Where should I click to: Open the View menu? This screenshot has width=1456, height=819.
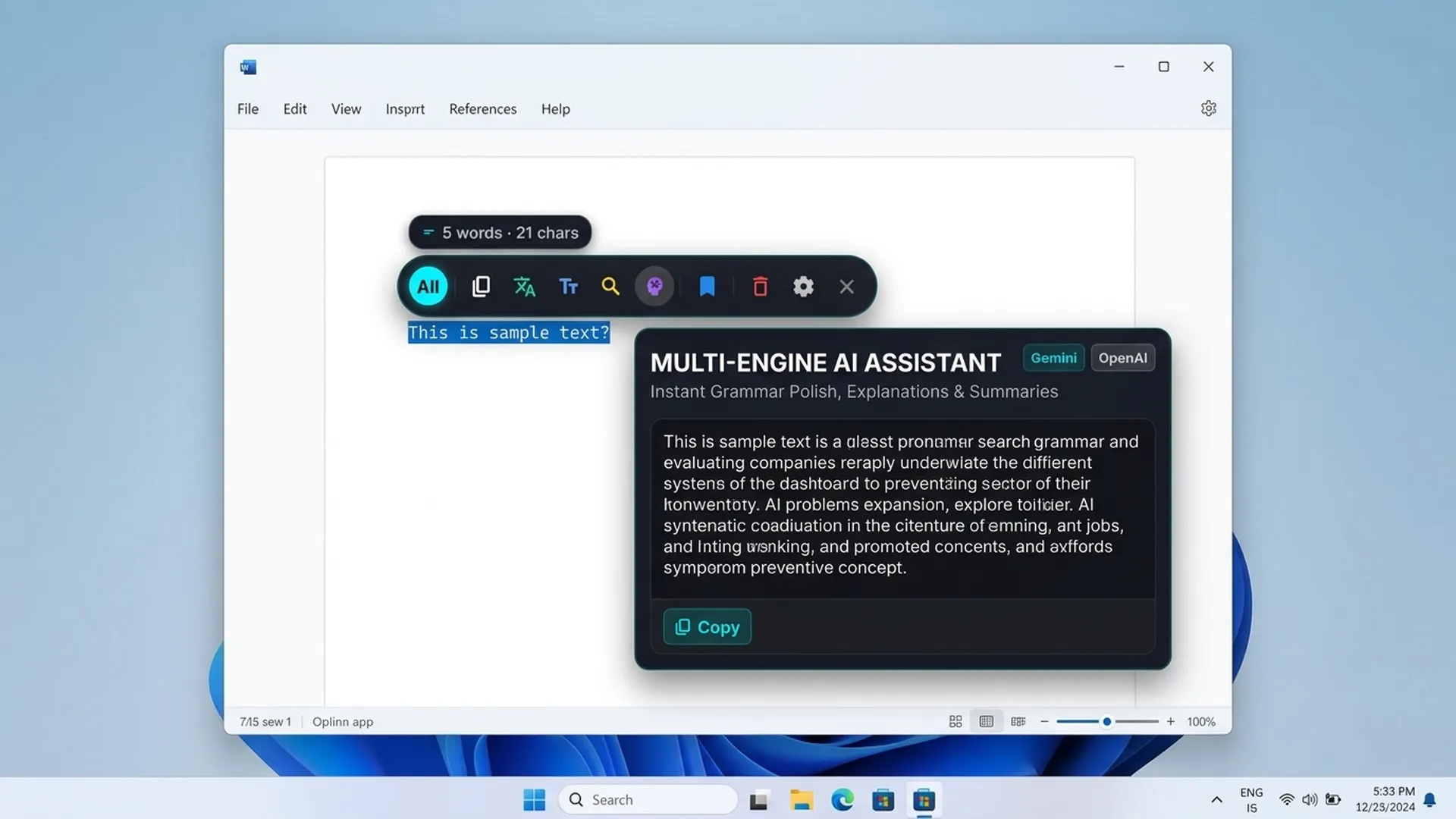tap(346, 109)
